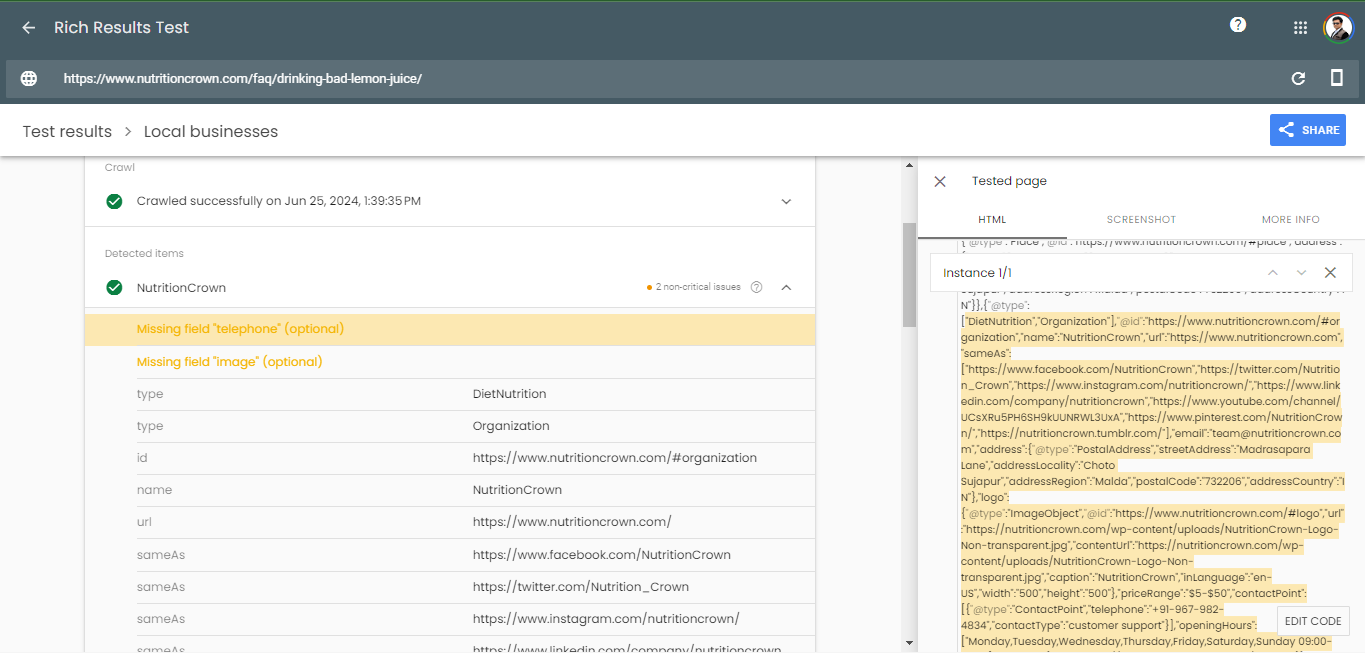Click the EDIT CODE button

pos(1312,621)
